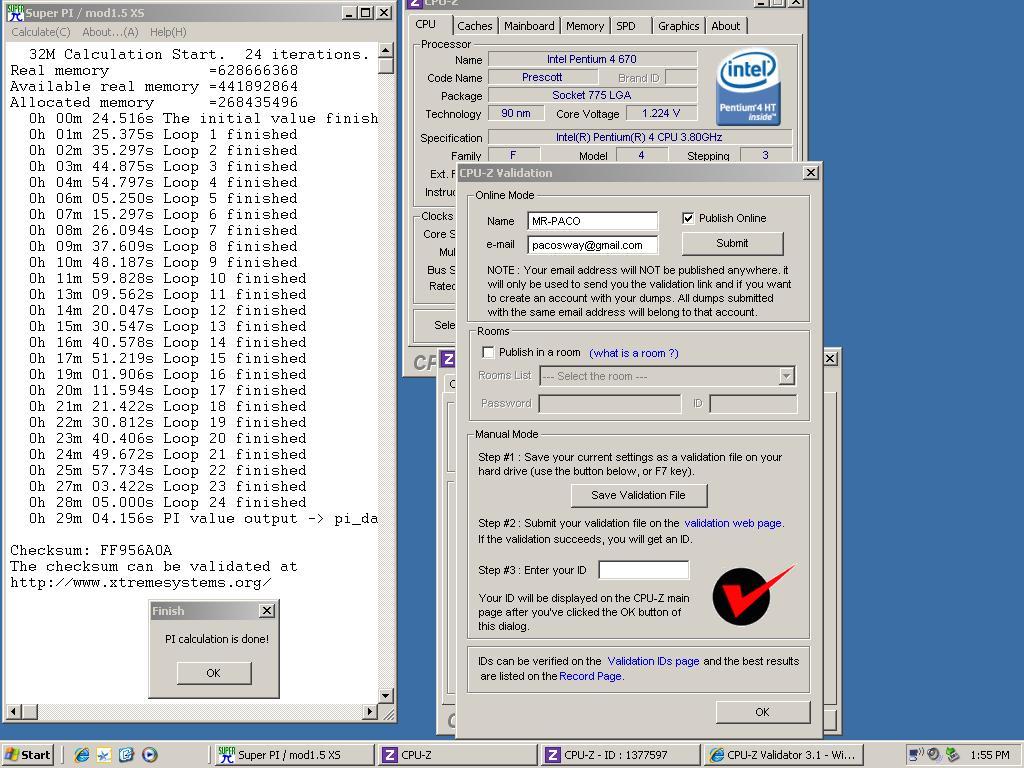Image resolution: width=1024 pixels, height=768 pixels.
Task: Enable Publish in a room checkbox
Action: click(488, 352)
